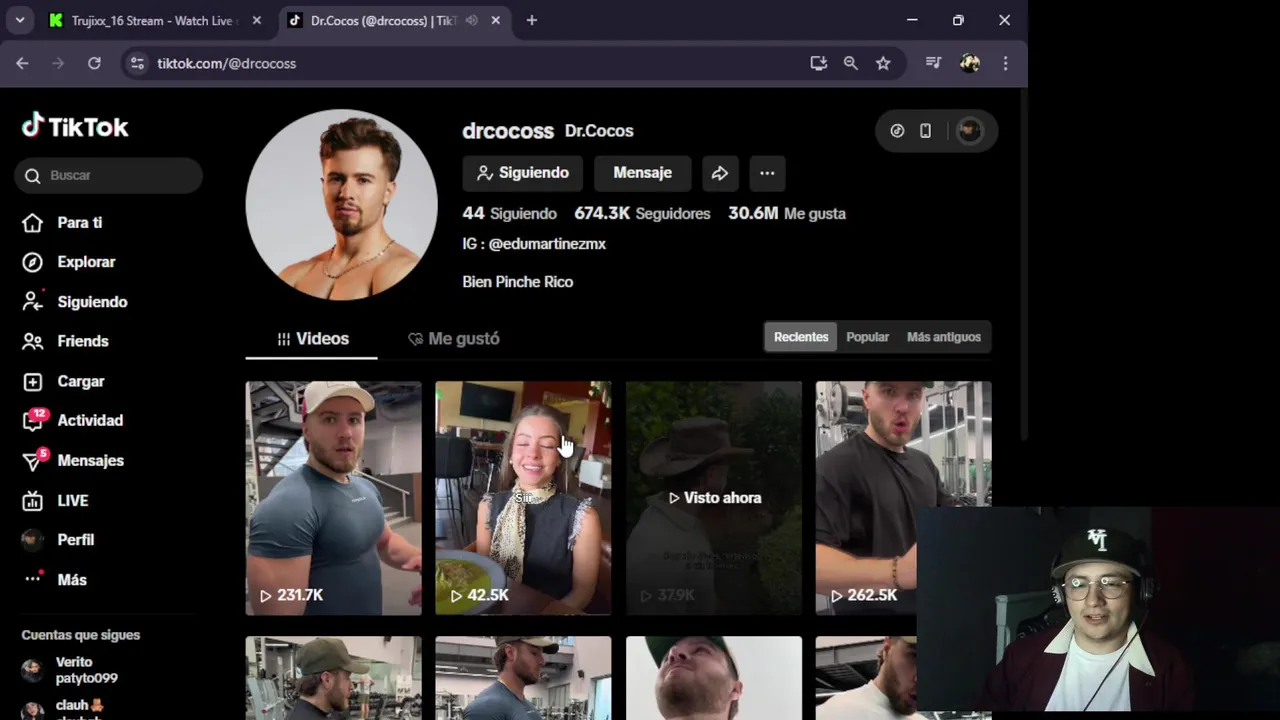Click the Siguiendo follow button on profile

(522, 173)
